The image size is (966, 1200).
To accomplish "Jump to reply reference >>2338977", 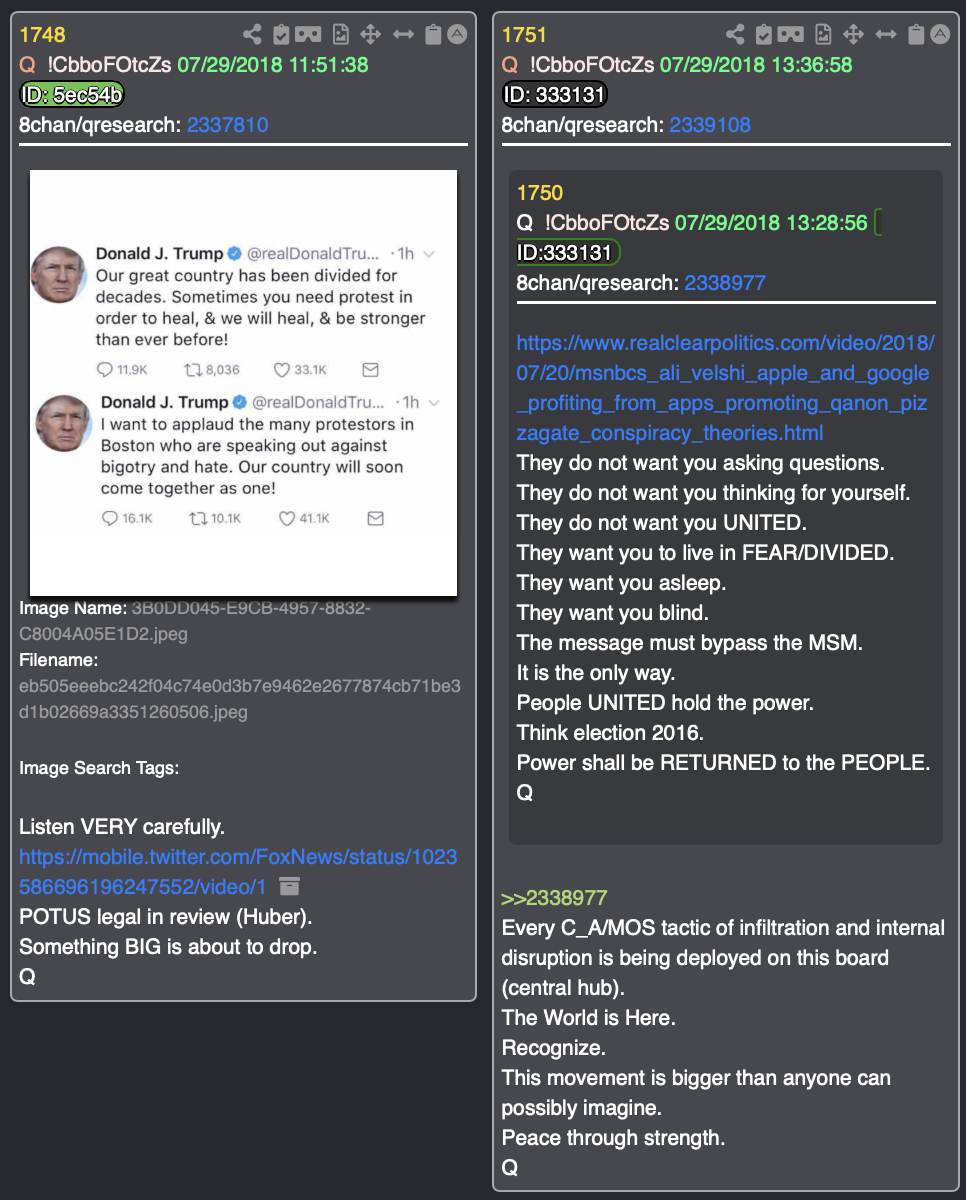I will point(554,898).
